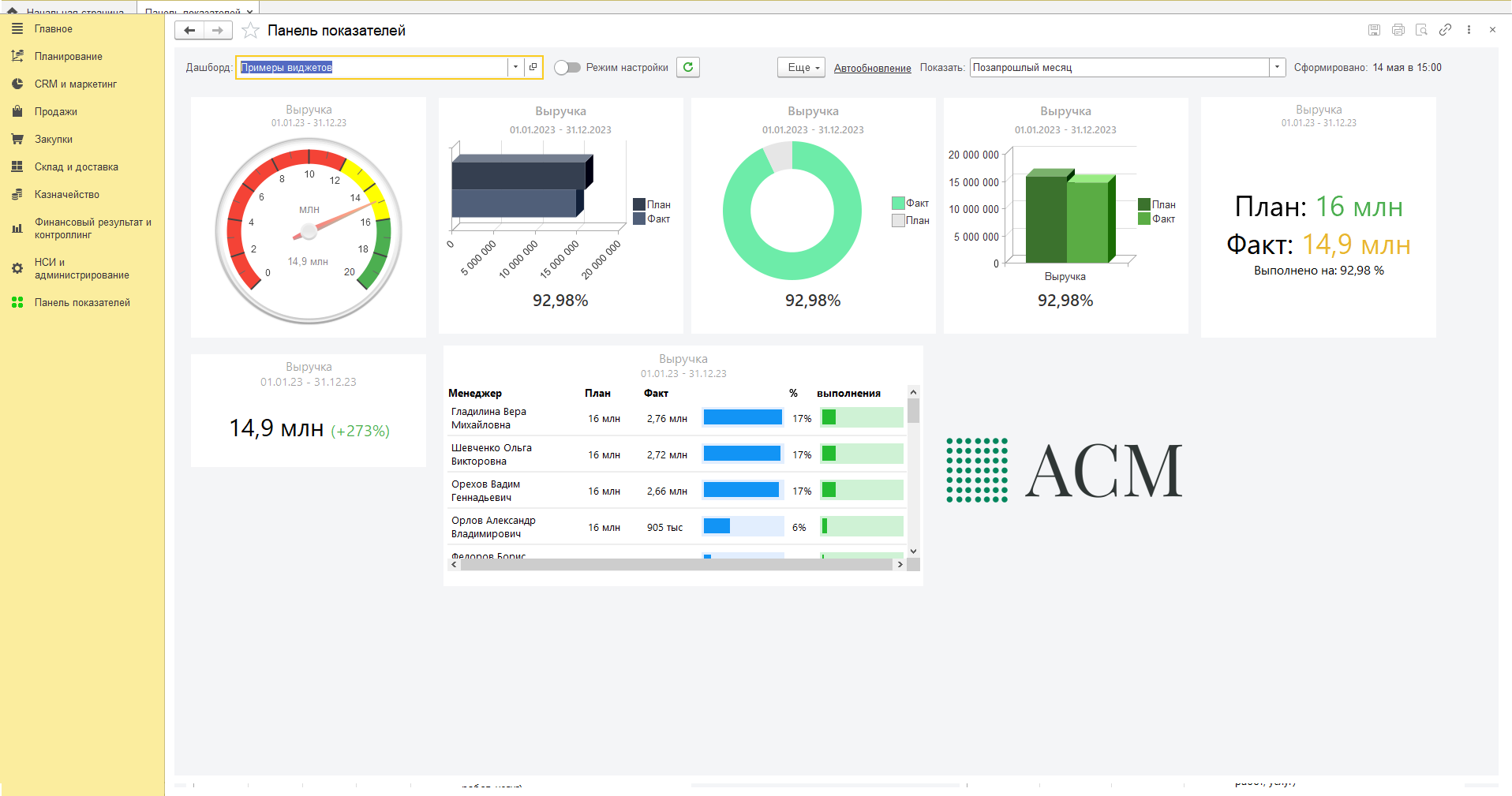Toggle Режим настройки switch
The width and height of the screenshot is (1512, 796).
click(x=567, y=67)
